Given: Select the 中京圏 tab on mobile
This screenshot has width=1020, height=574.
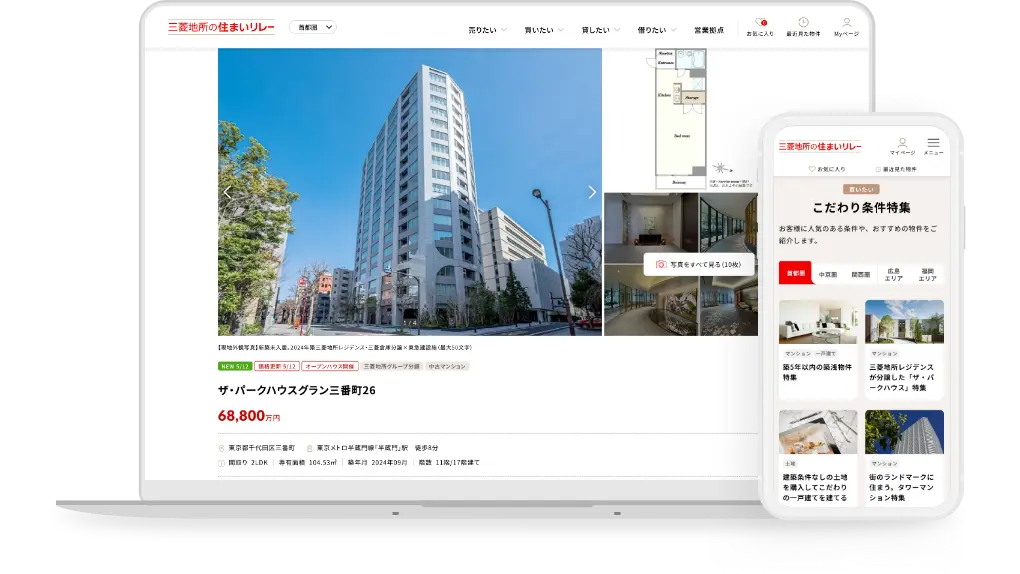Looking at the screenshot, I should click(828, 273).
